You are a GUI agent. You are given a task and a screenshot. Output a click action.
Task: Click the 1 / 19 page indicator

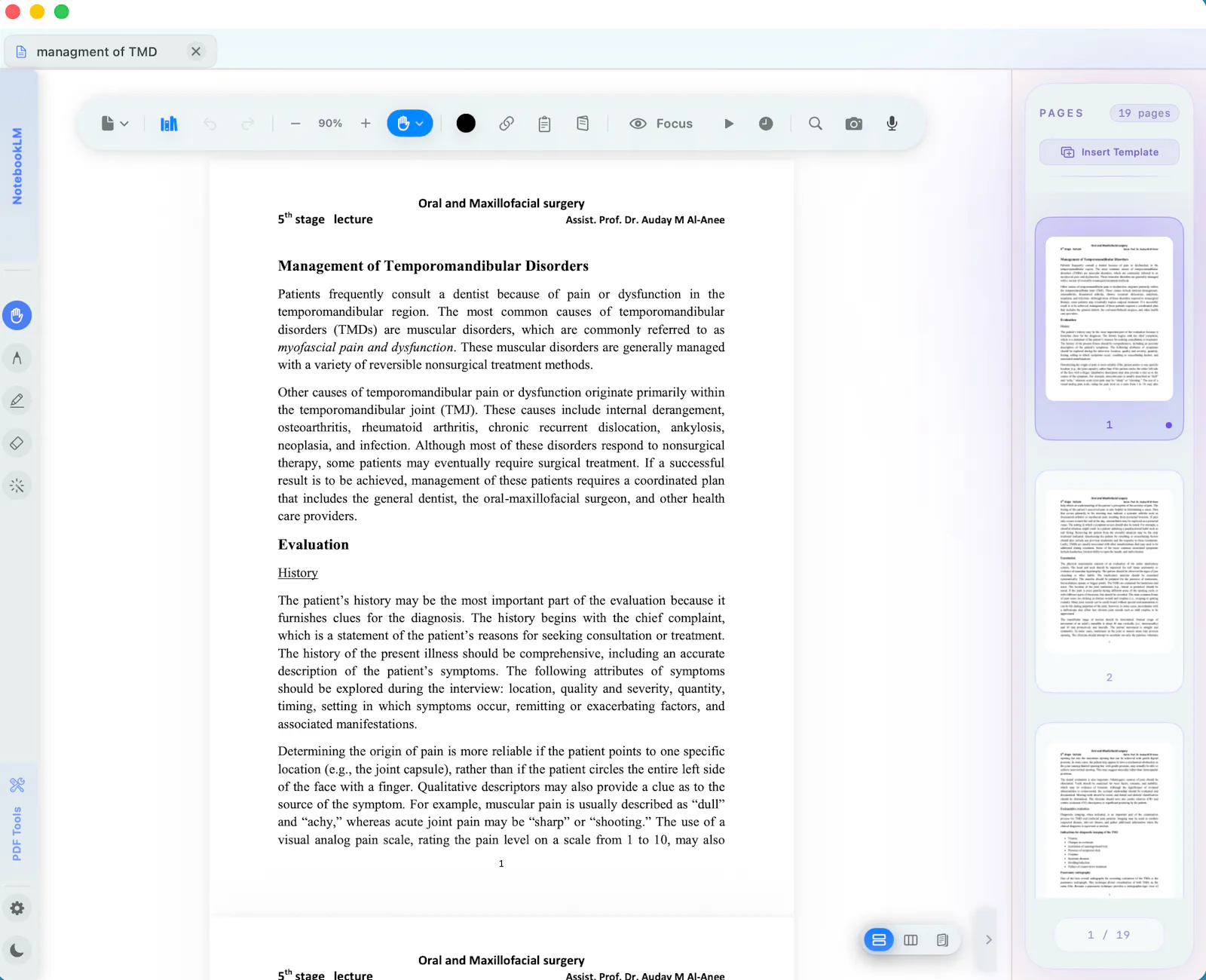1109,935
